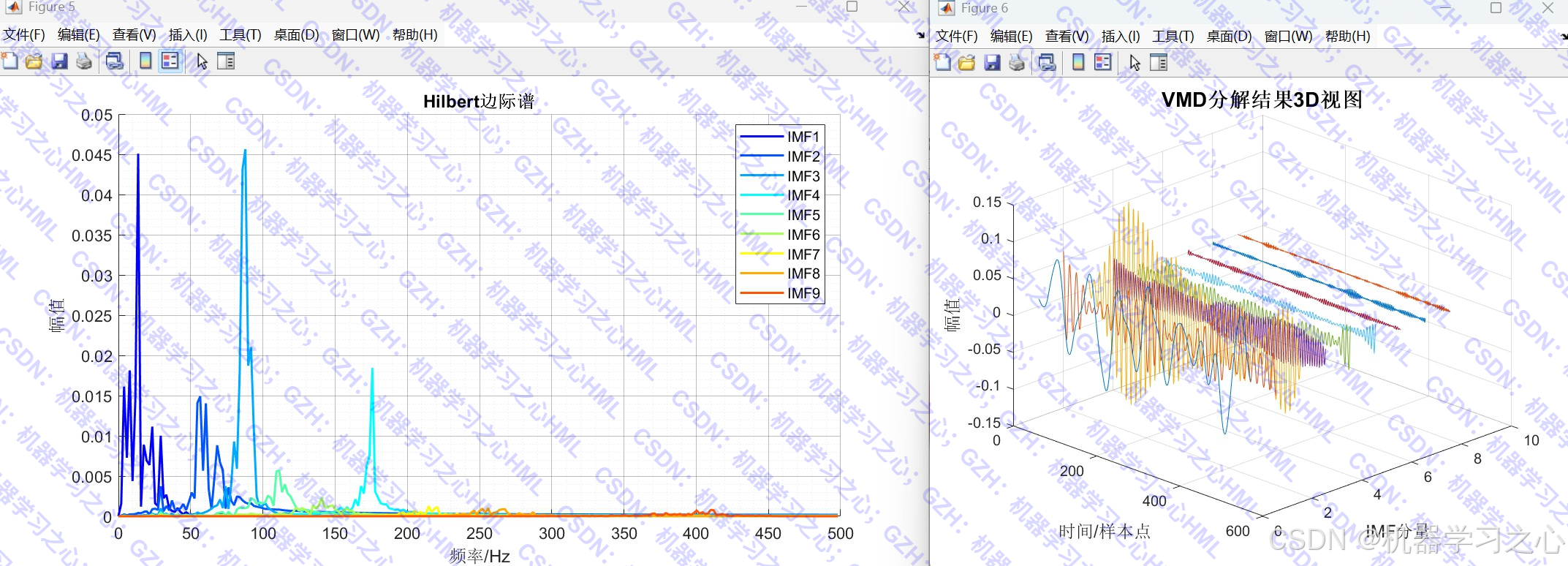Open 窗口(W) menu in Figure 6
This screenshot has width=1568, height=566.
click(1289, 36)
